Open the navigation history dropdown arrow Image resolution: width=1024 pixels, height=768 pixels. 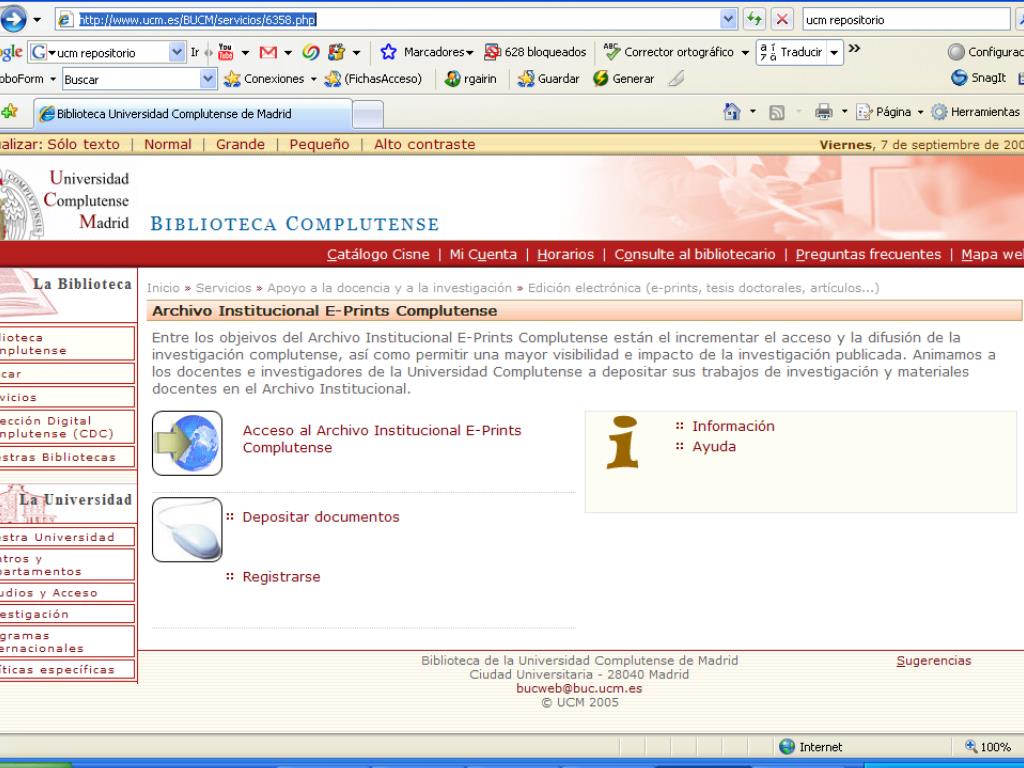(37, 20)
